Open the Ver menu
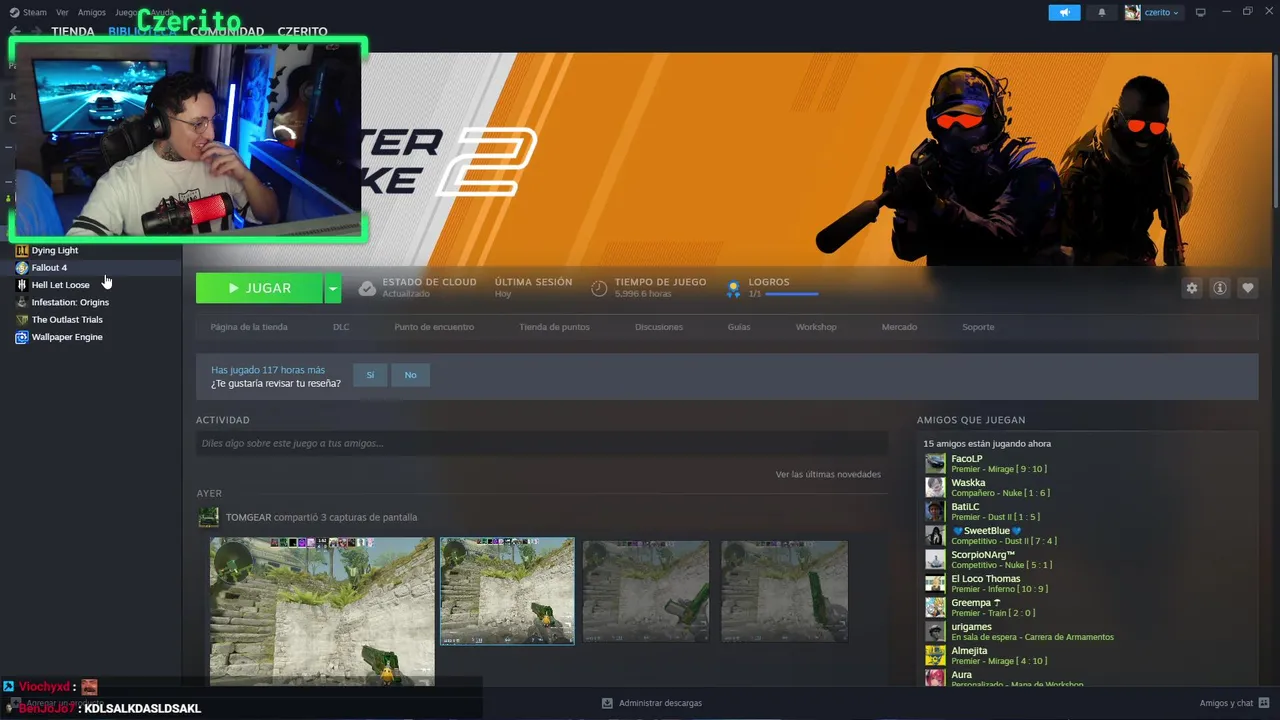Screen dimensions: 1280x720 click(63, 13)
